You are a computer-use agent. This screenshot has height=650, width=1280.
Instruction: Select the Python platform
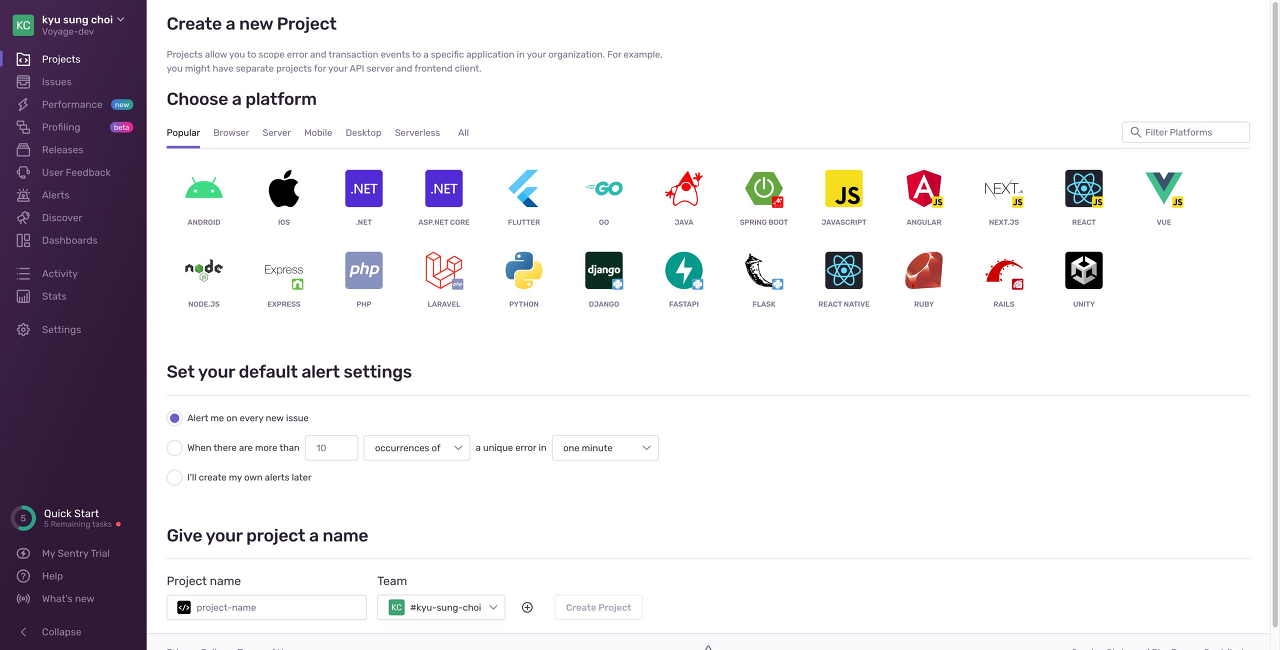tap(524, 270)
